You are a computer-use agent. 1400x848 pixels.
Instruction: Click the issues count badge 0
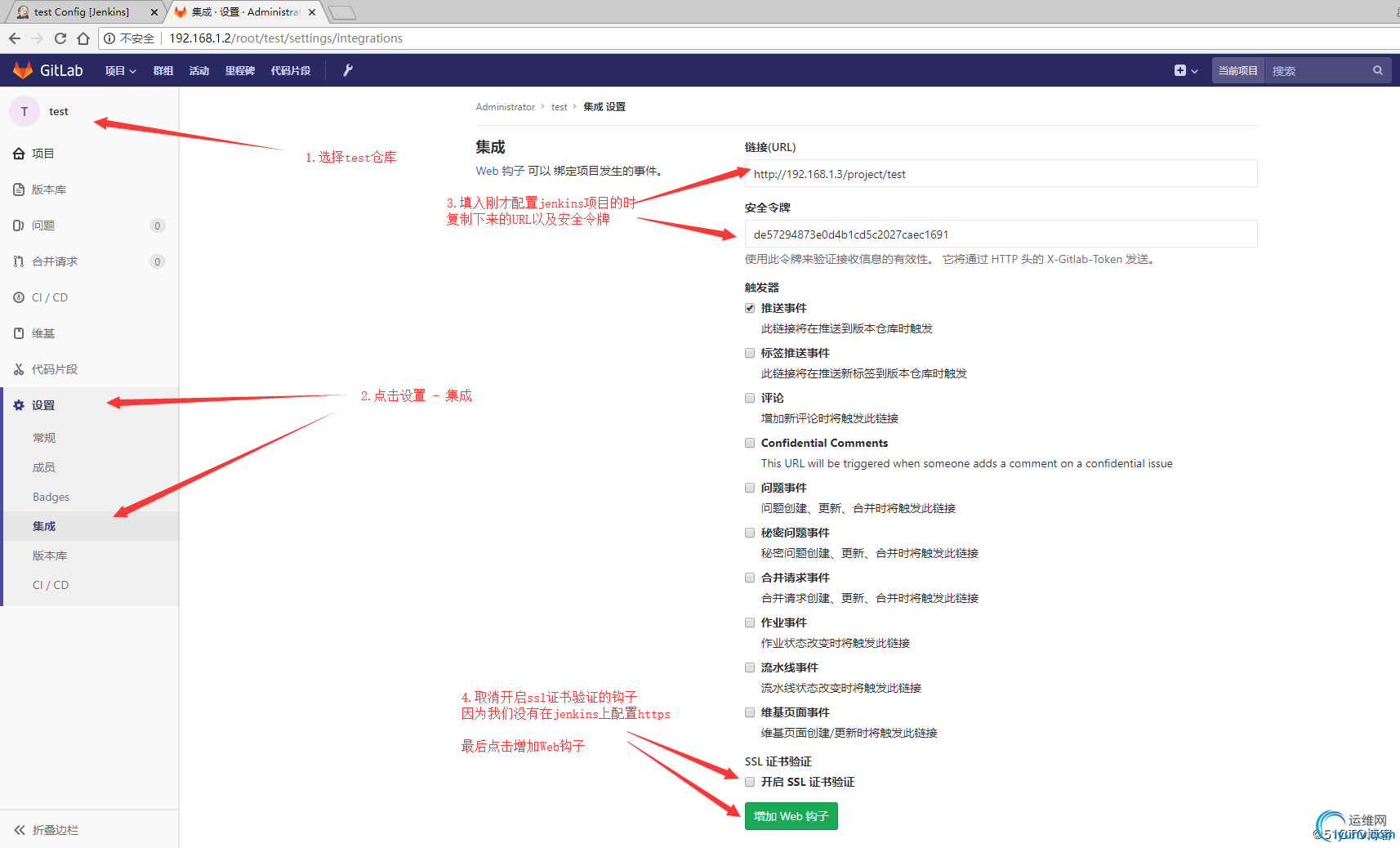click(158, 225)
